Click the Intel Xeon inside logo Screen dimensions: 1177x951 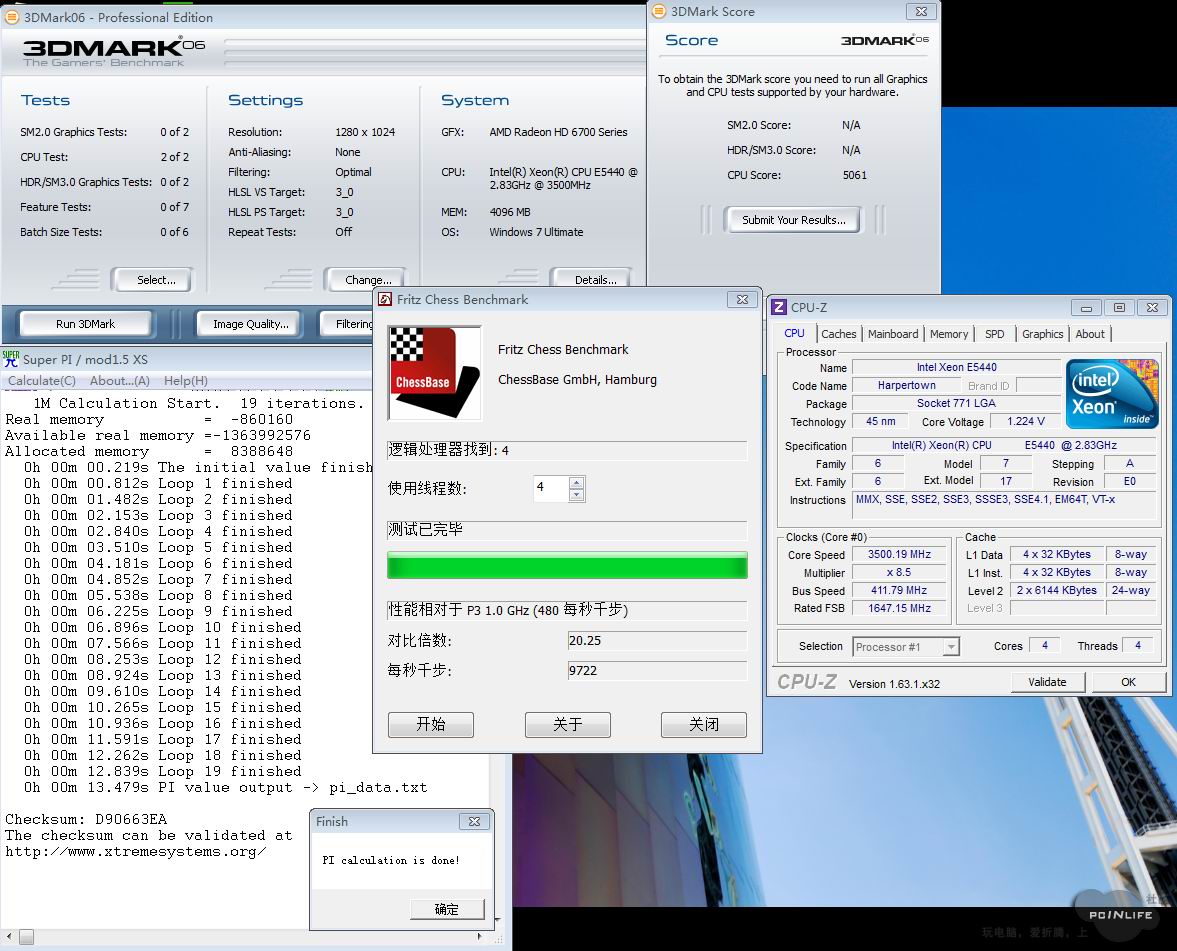click(1112, 394)
